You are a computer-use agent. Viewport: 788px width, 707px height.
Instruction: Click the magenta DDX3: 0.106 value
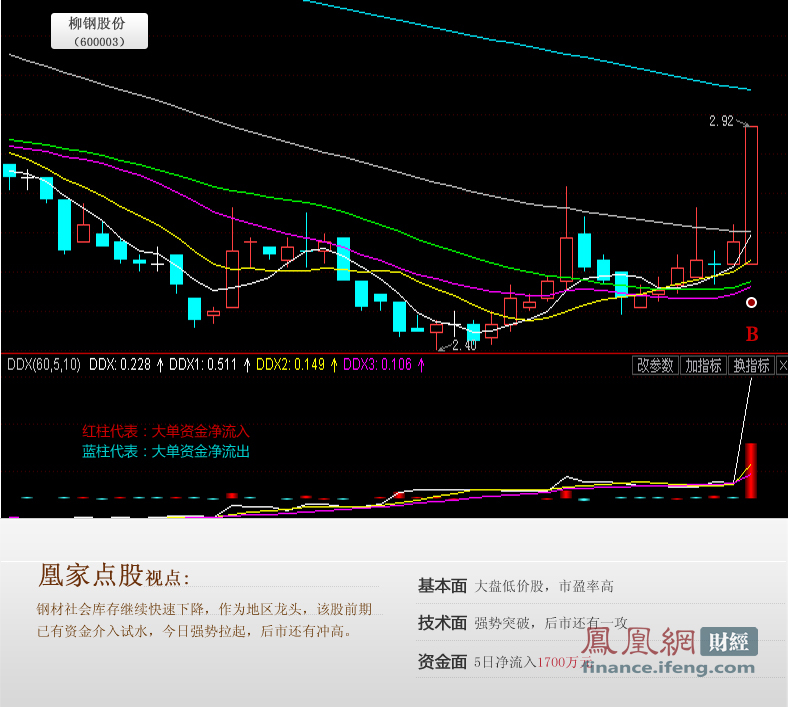click(x=377, y=365)
